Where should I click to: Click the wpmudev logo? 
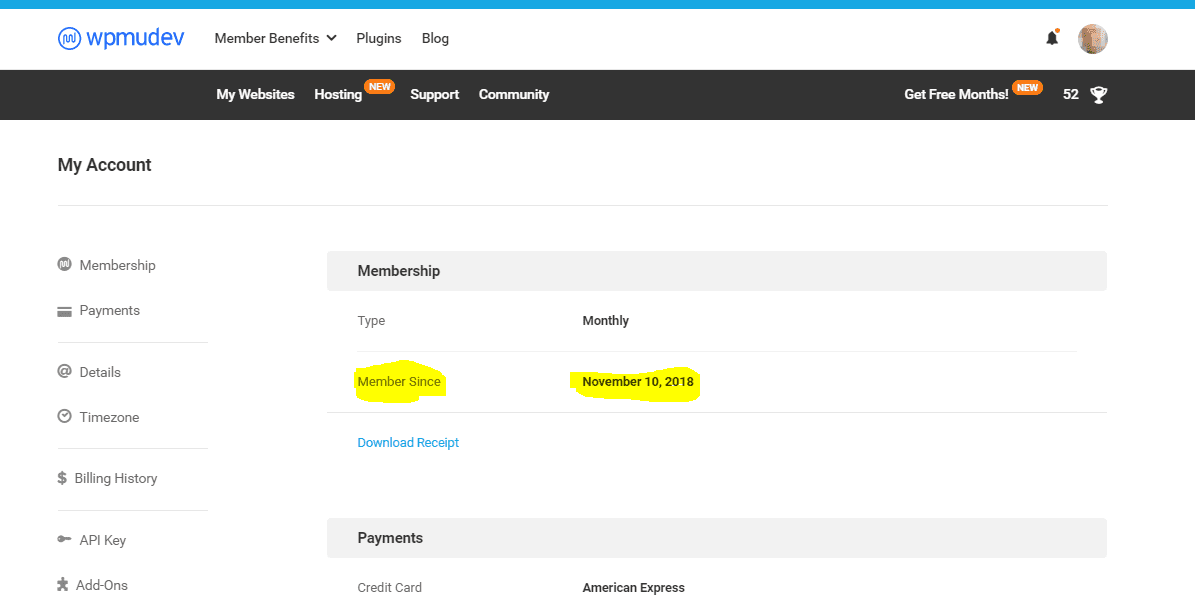click(x=120, y=38)
